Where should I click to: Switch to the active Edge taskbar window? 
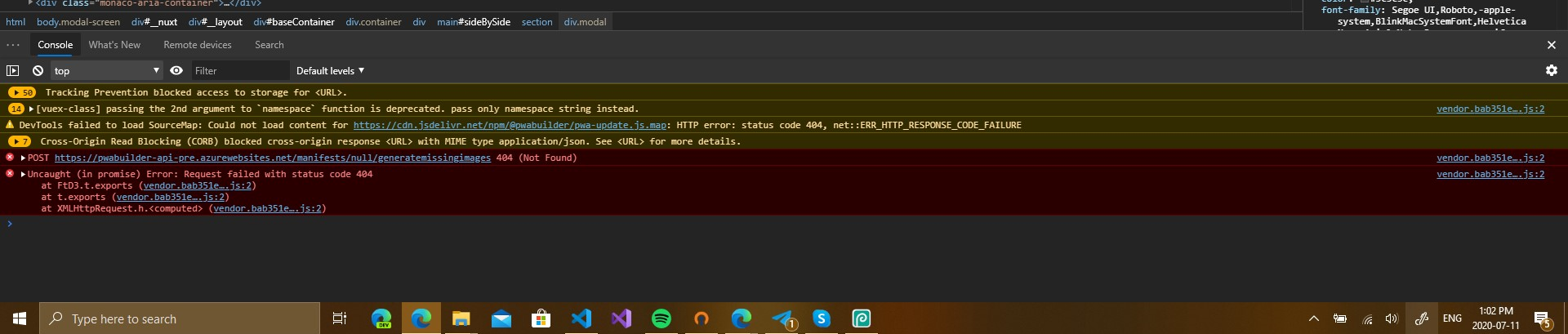tap(421, 318)
